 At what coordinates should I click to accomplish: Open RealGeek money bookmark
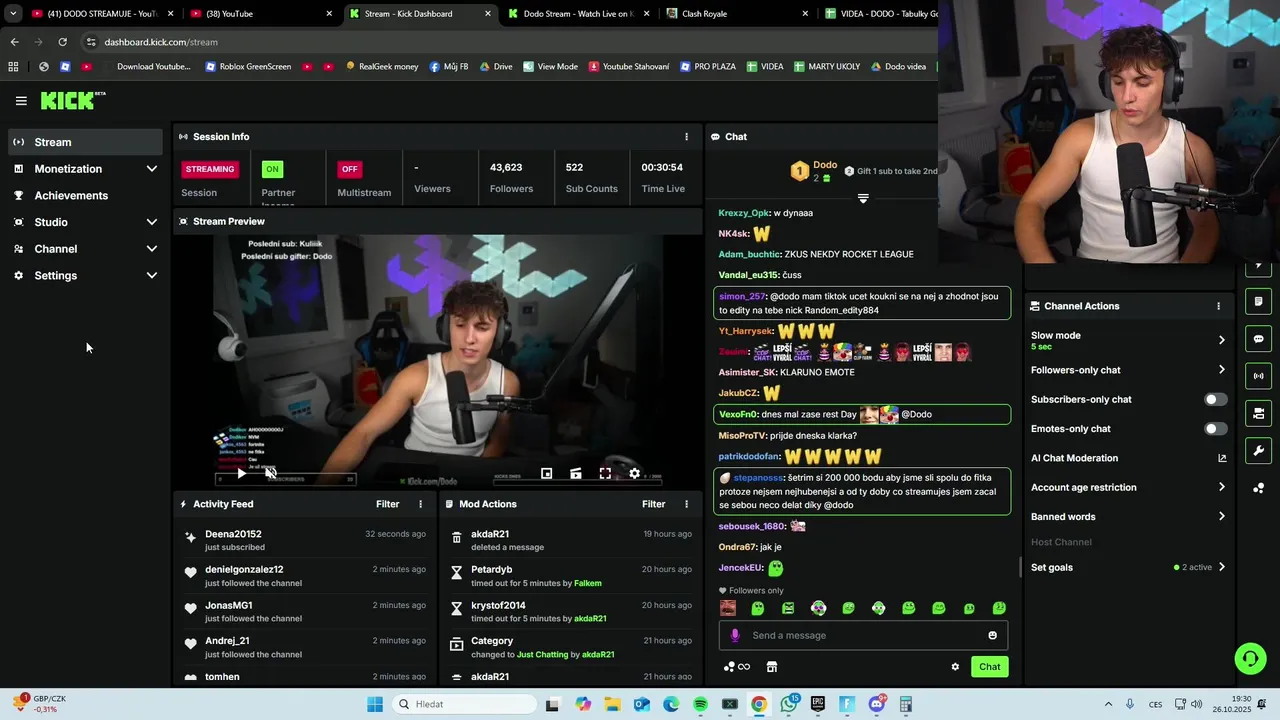click(x=382, y=67)
